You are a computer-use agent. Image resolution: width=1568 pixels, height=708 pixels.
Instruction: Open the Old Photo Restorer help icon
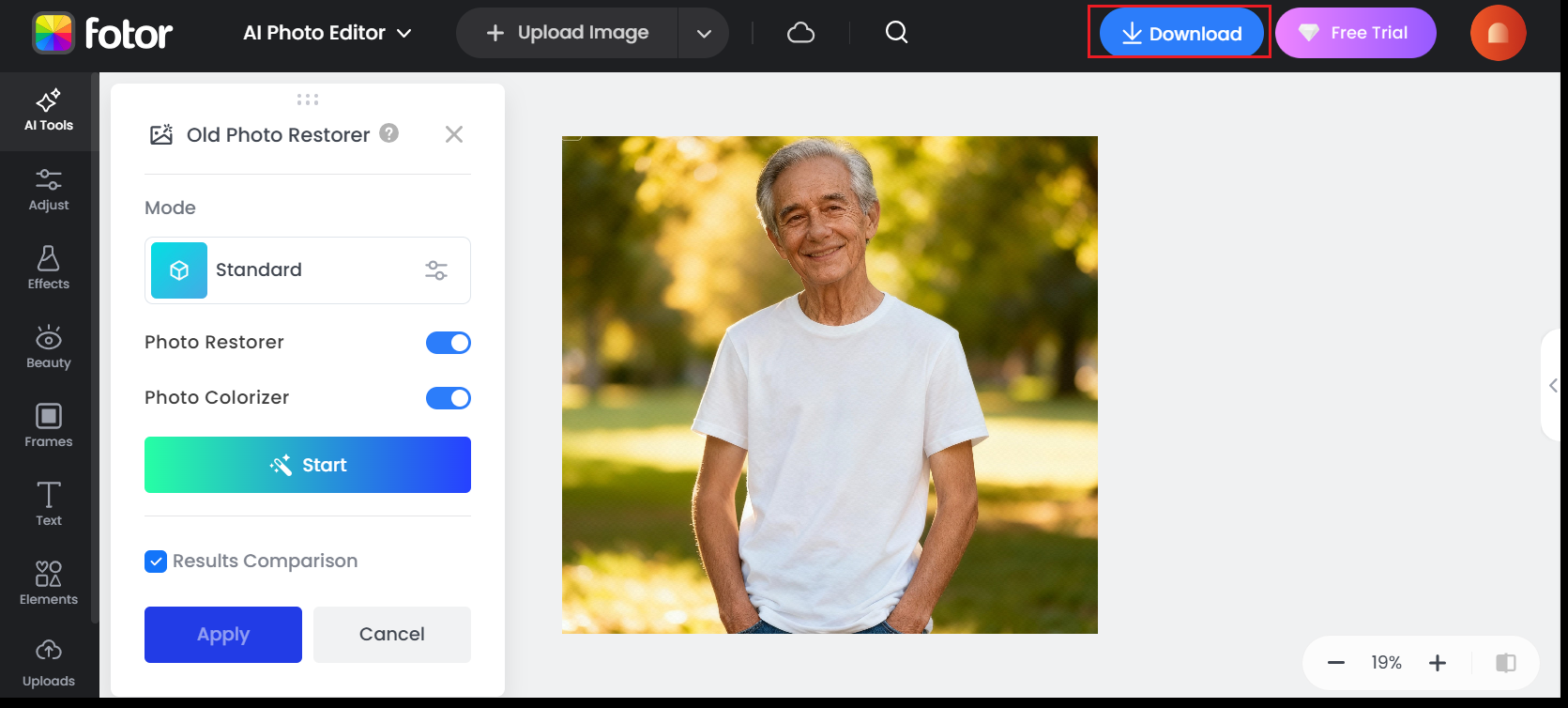pos(389,133)
